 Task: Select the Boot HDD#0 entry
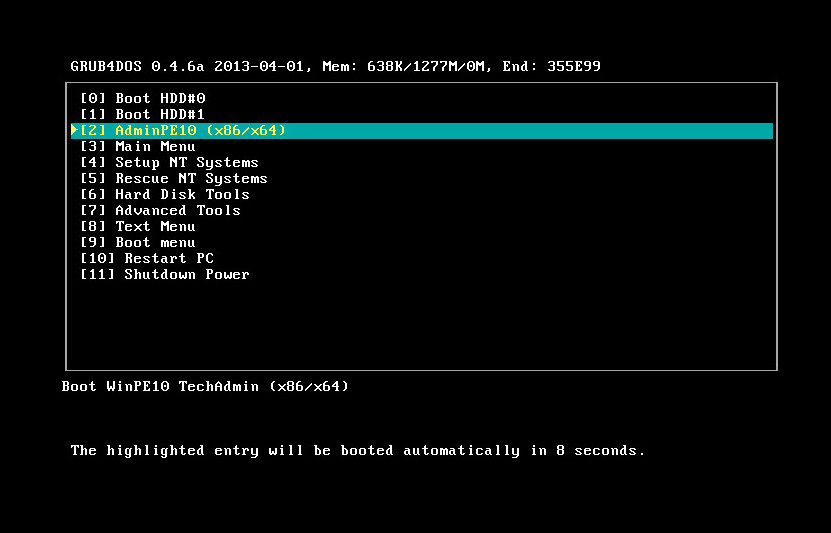click(148, 99)
